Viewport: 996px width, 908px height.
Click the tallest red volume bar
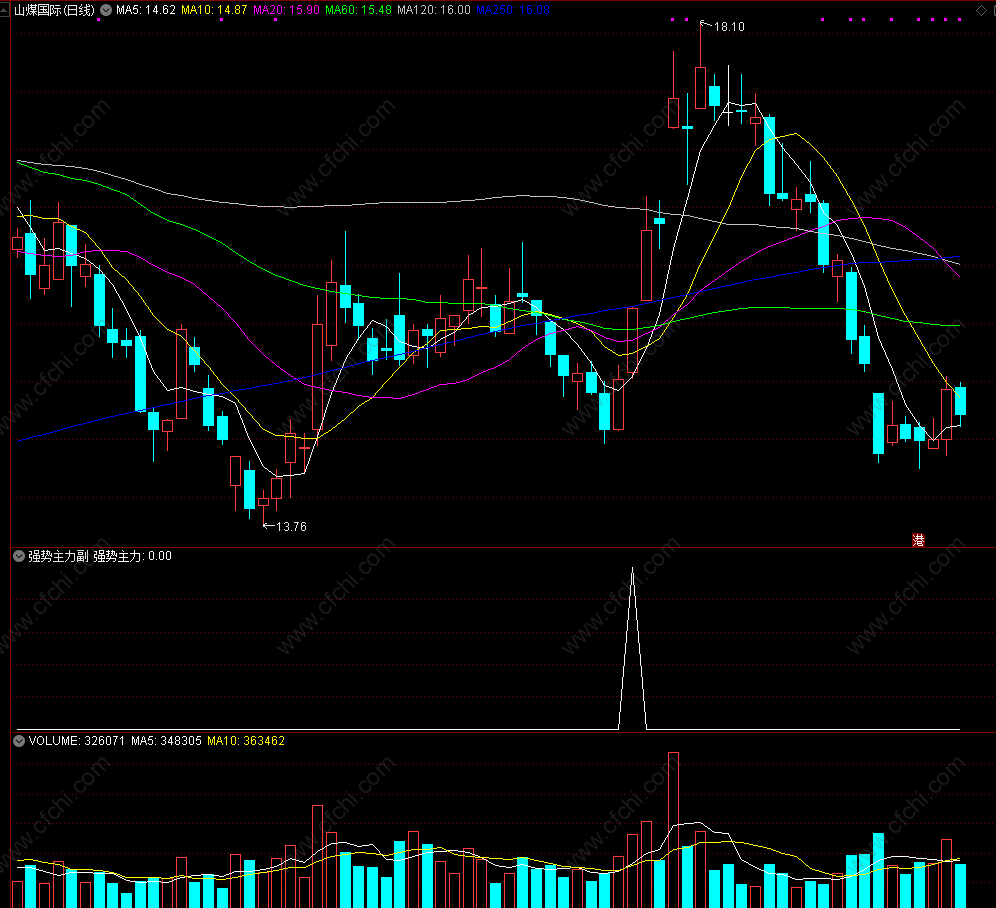[673, 830]
